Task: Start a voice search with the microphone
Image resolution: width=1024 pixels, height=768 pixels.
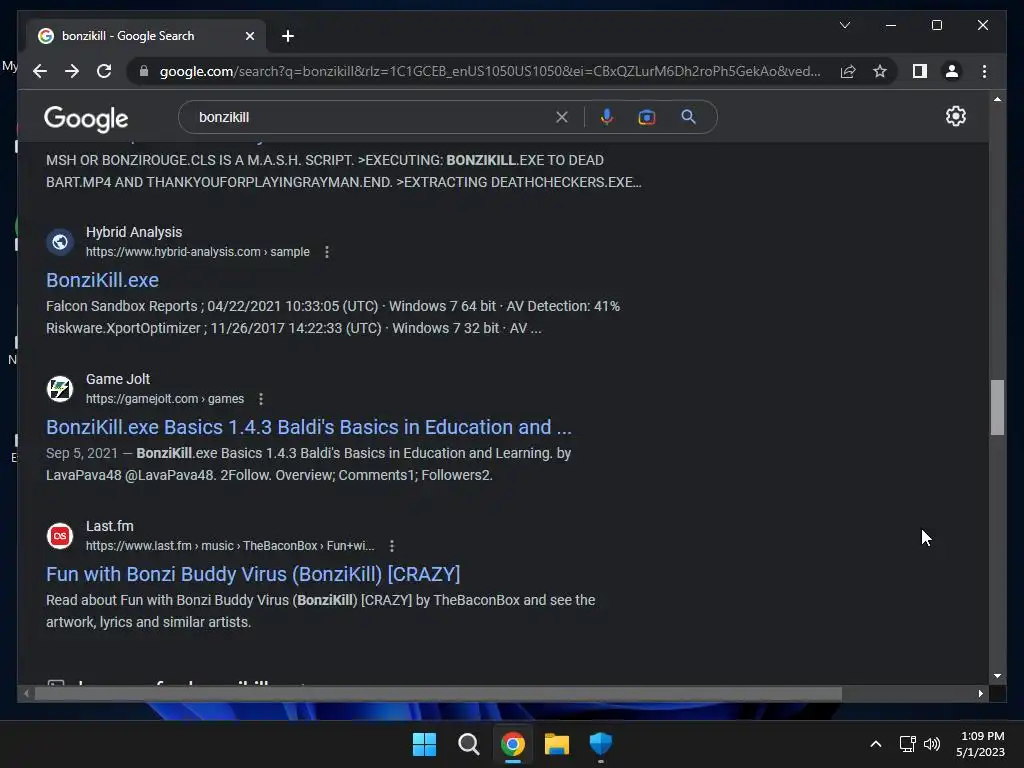Action: pyautogui.click(x=607, y=117)
